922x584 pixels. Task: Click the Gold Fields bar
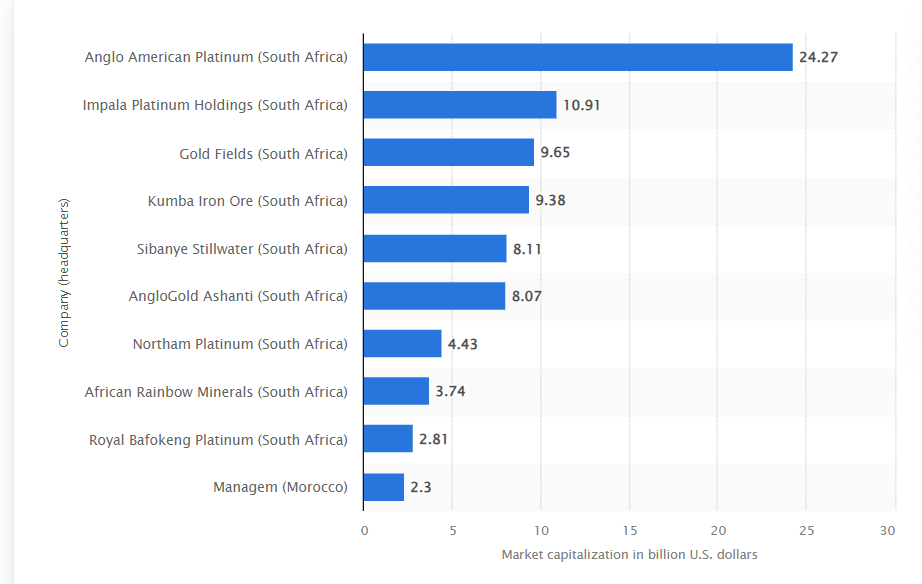(449, 152)
